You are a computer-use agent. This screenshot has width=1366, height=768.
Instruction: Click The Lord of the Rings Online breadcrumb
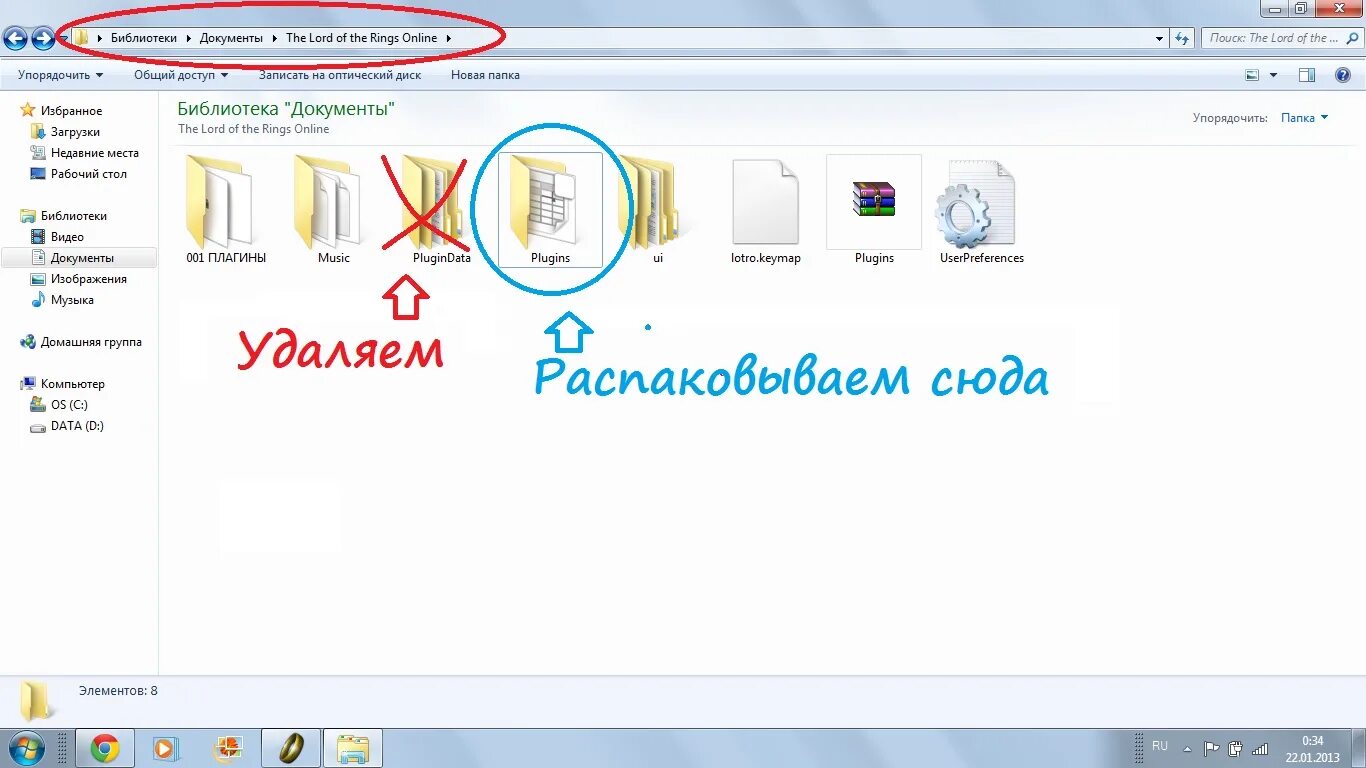pos(361,38)
